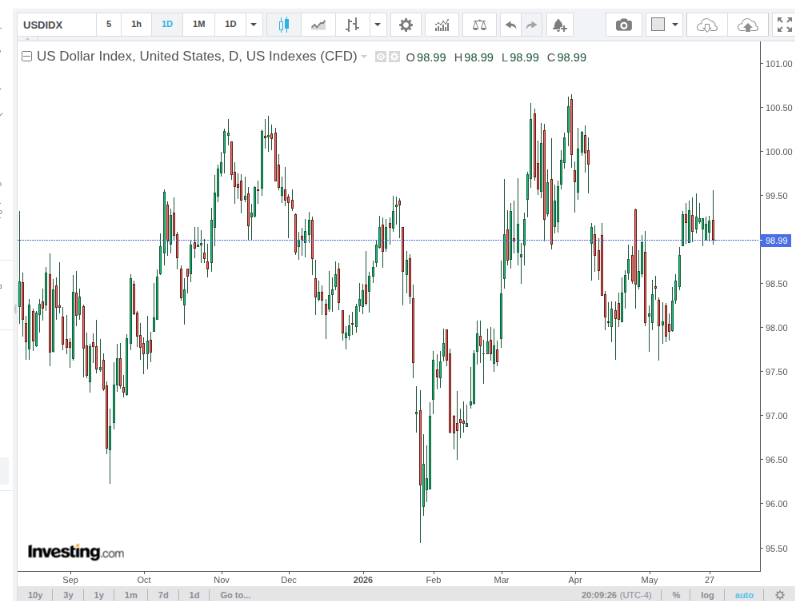The width and height of the screenshot is (795, 601).
Task: Select the chart layout square icon
Action: [658, 24]
